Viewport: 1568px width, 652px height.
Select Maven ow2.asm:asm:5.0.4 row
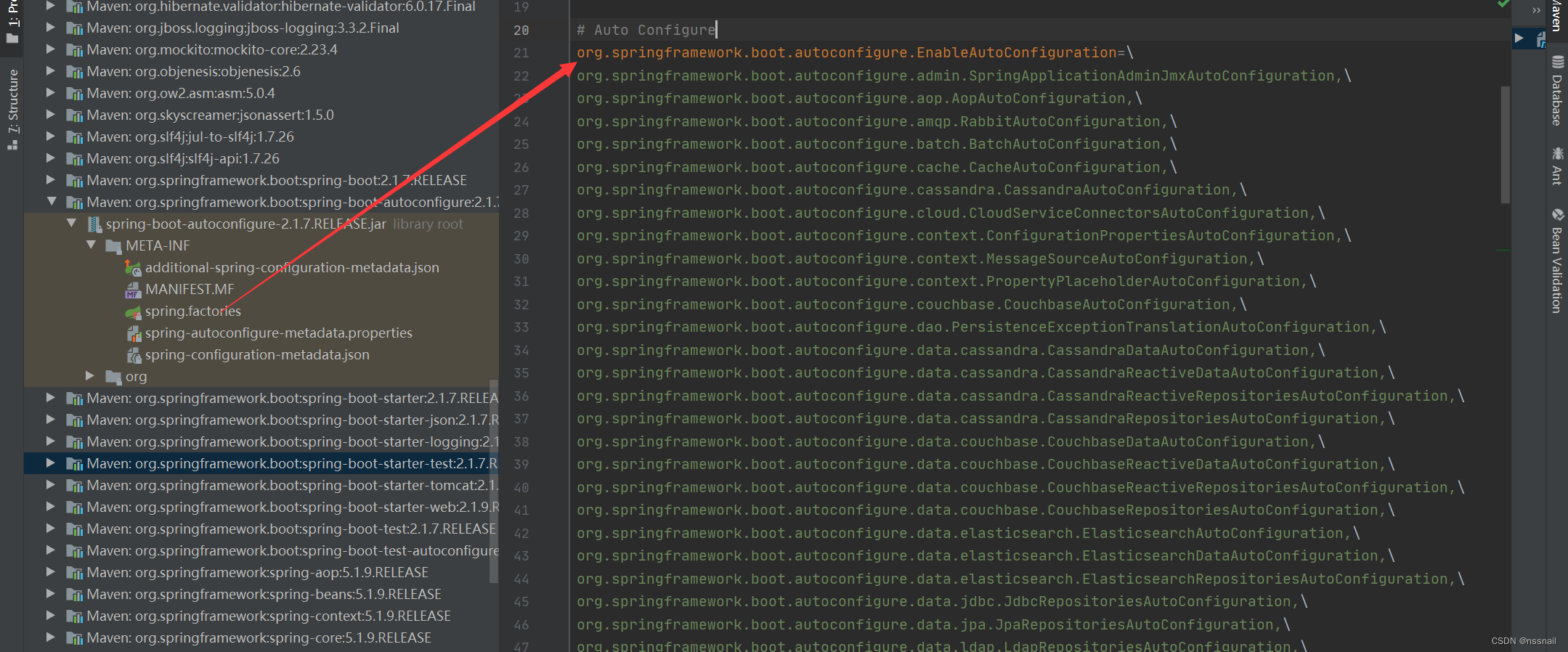pos(261,93)
